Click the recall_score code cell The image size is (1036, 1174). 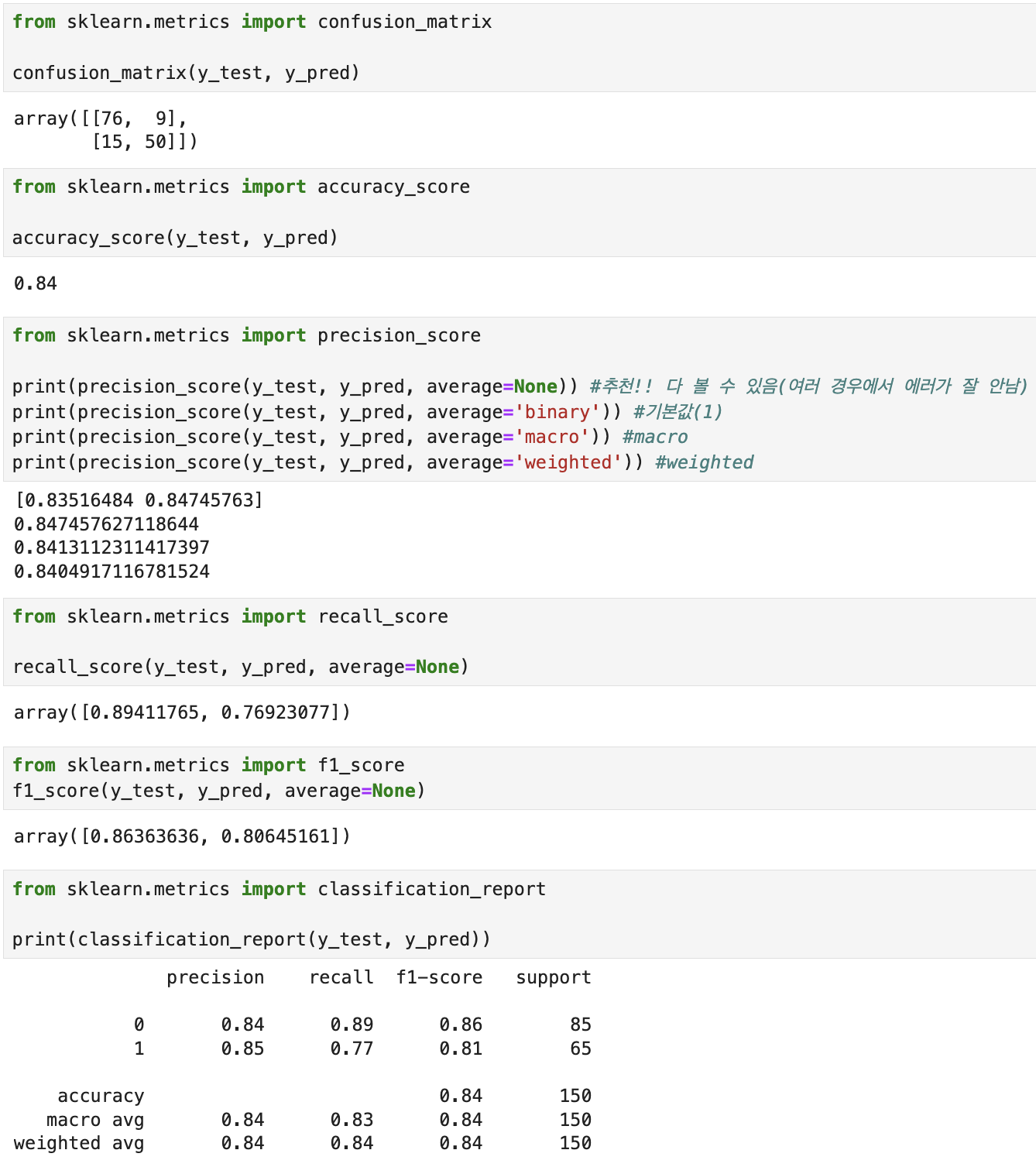pos(520,642)
